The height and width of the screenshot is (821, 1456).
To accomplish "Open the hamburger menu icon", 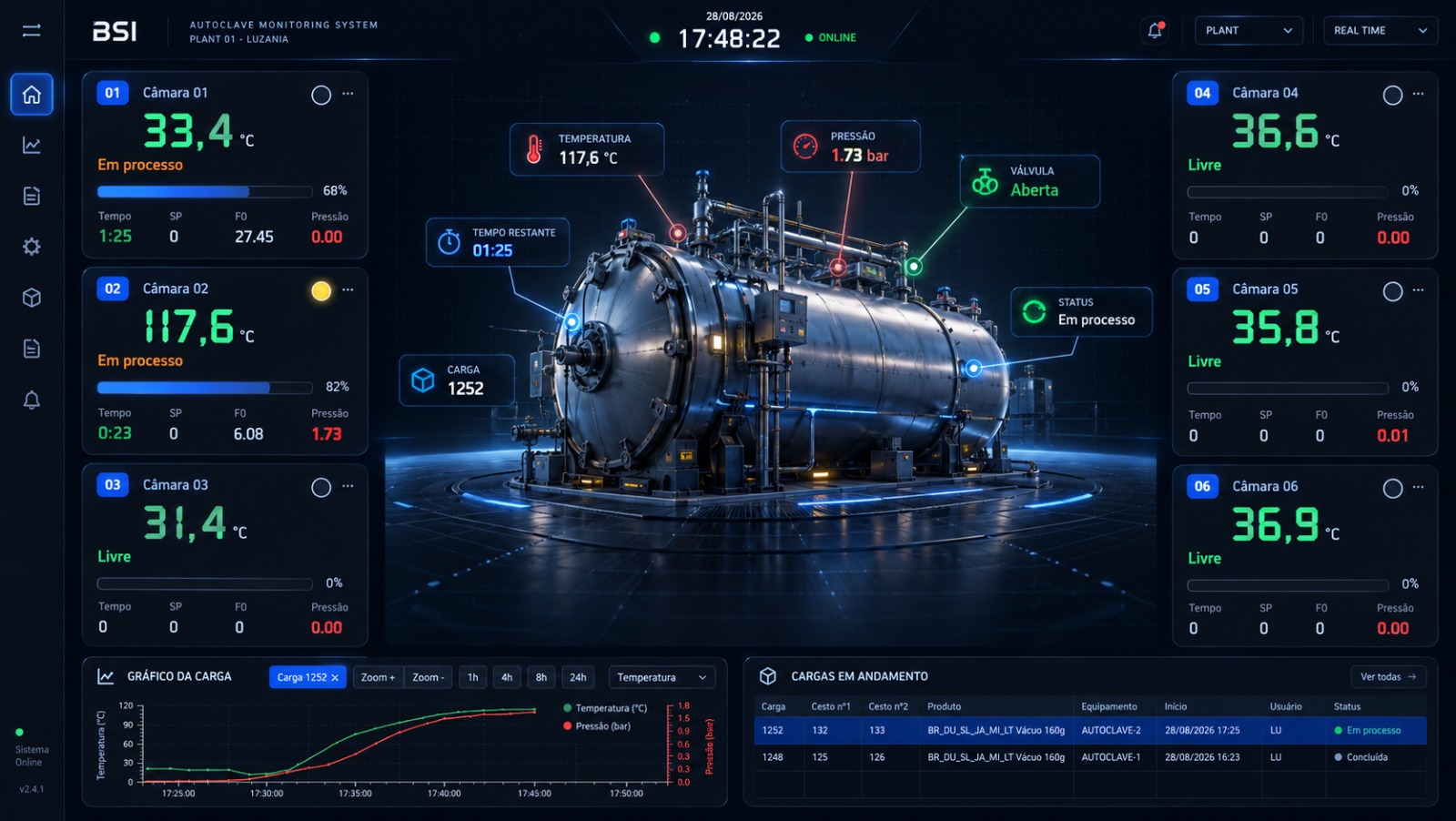I will [x=31, y=31].
